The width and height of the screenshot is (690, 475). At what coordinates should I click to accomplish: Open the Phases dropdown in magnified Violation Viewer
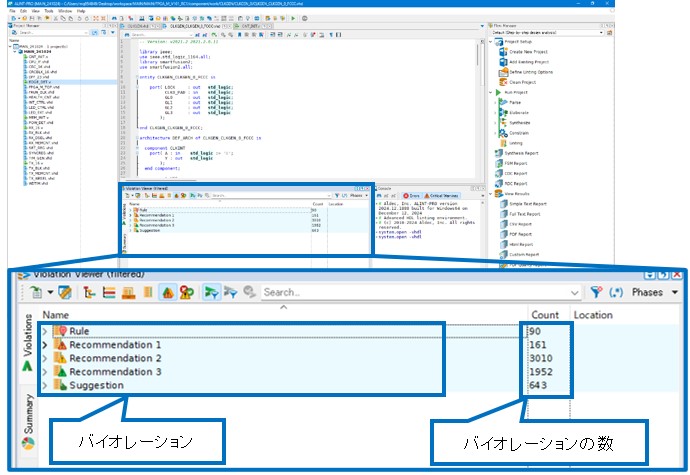point(655,292)
